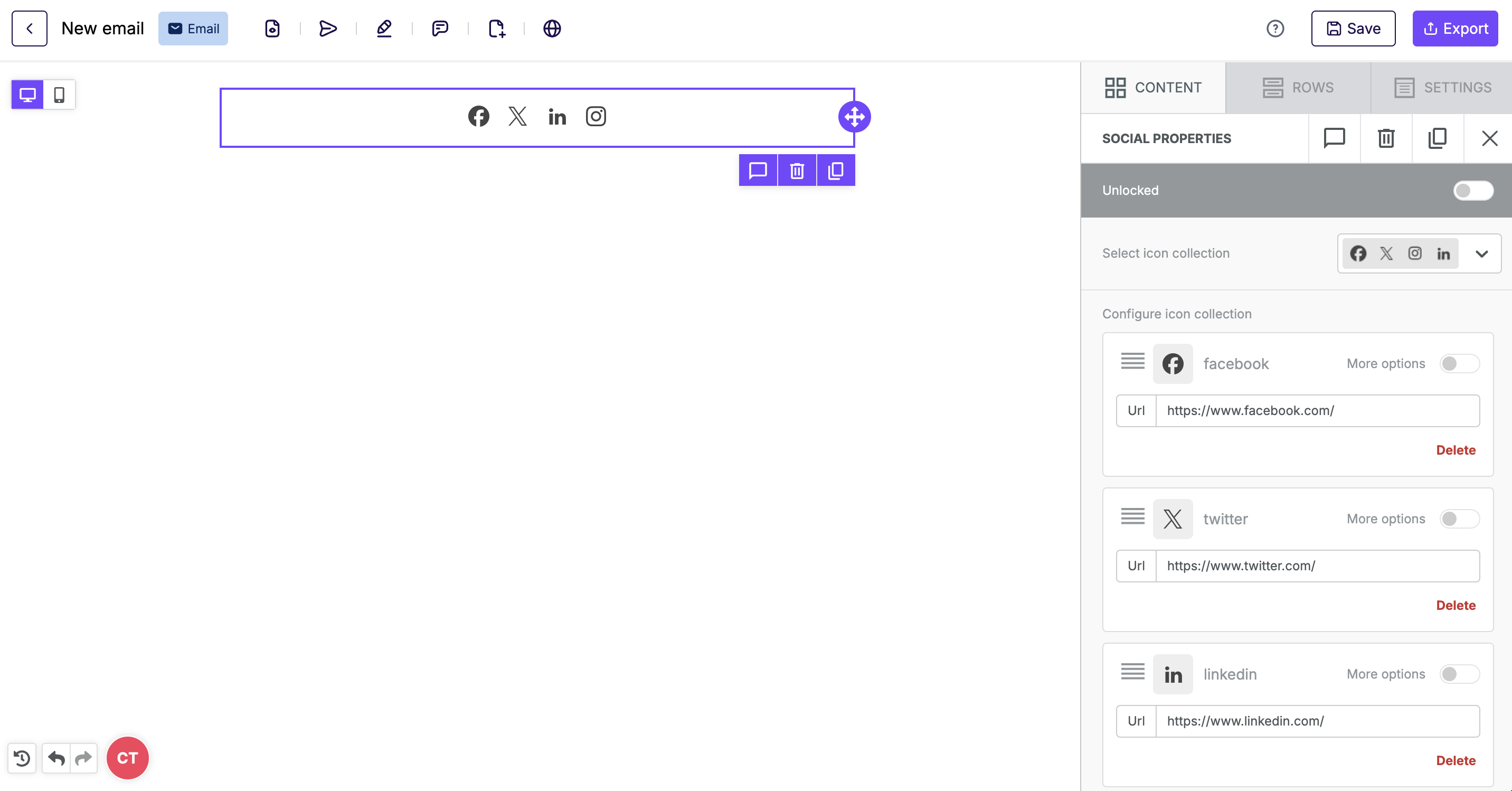
Task: Click the twitter drag handle
Action: 1132,516
